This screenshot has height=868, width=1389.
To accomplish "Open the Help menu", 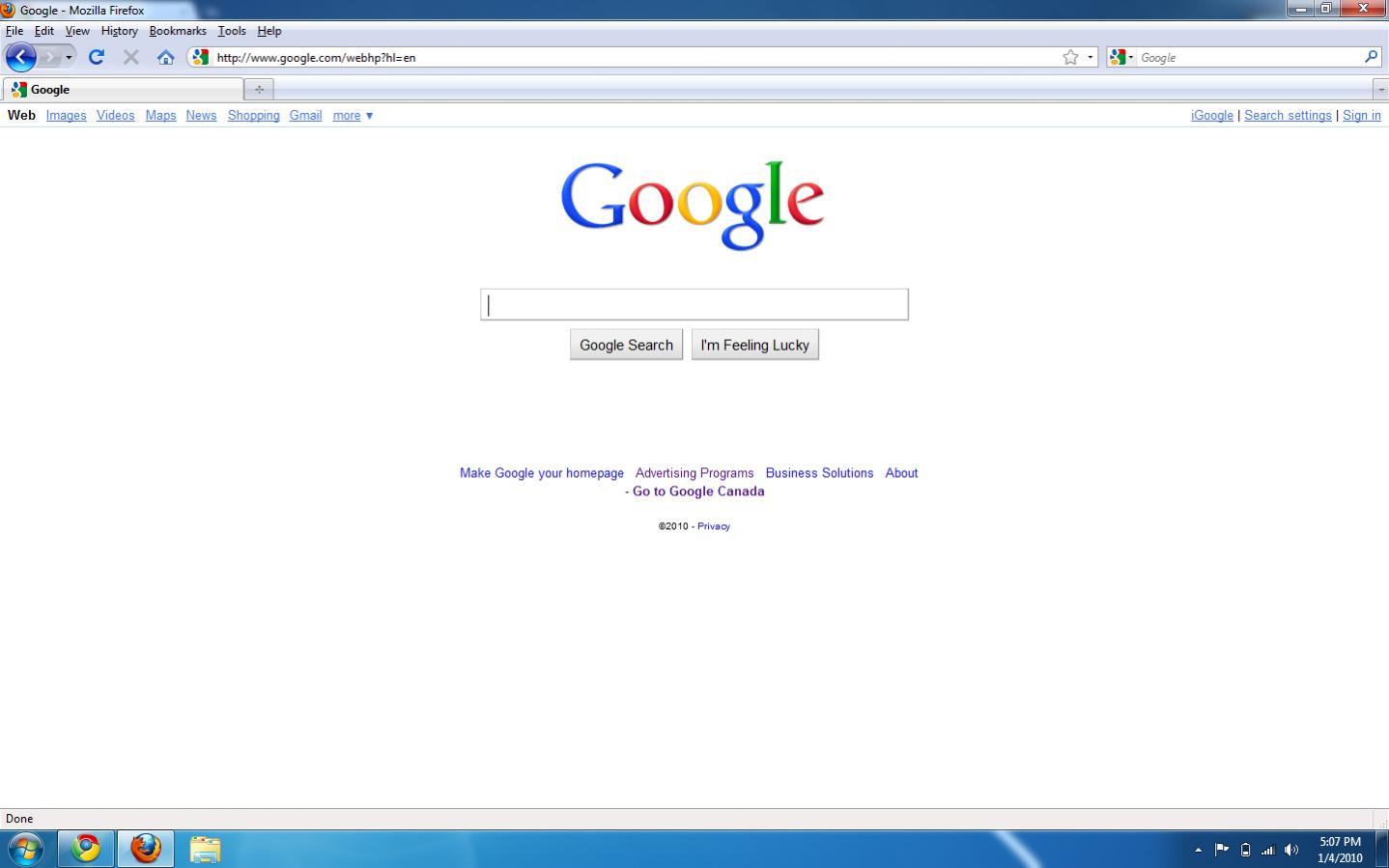I will (269, 31).
